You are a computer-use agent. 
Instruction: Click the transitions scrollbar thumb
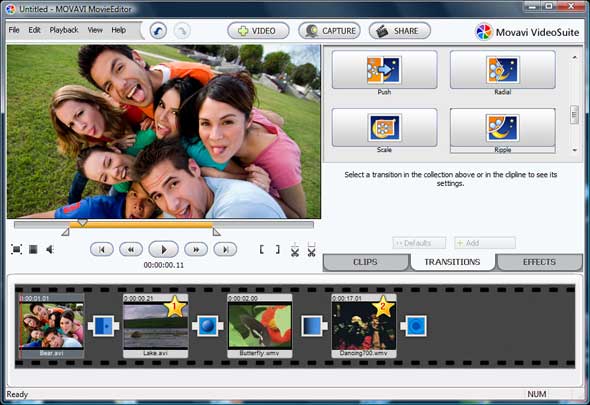[574, 114]
